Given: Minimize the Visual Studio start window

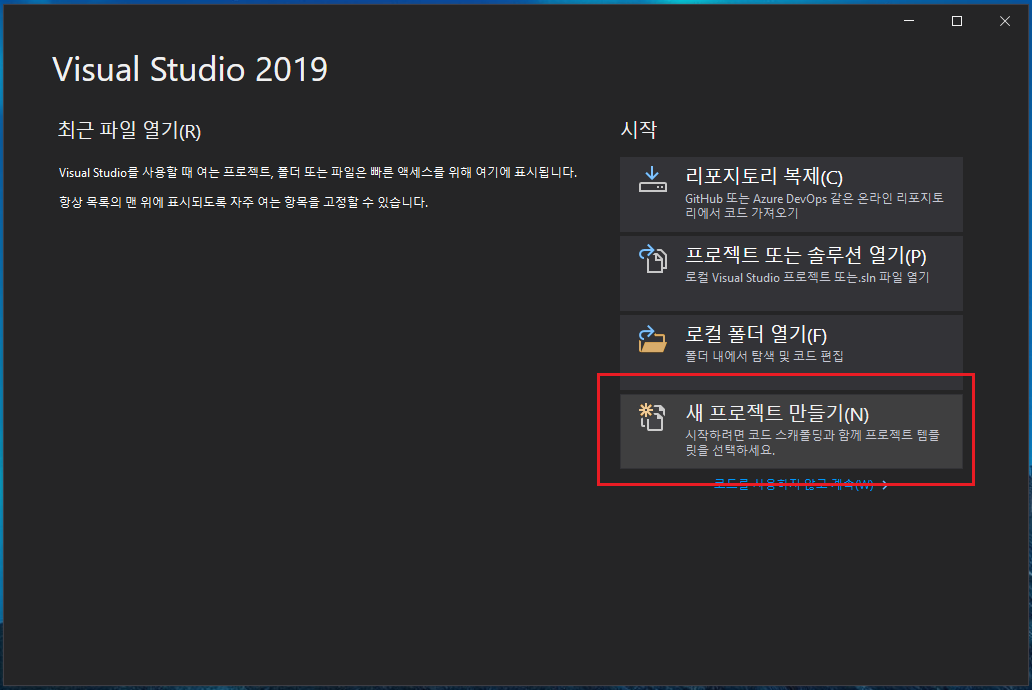Looking at the screenshot, I should coord(909,21).
